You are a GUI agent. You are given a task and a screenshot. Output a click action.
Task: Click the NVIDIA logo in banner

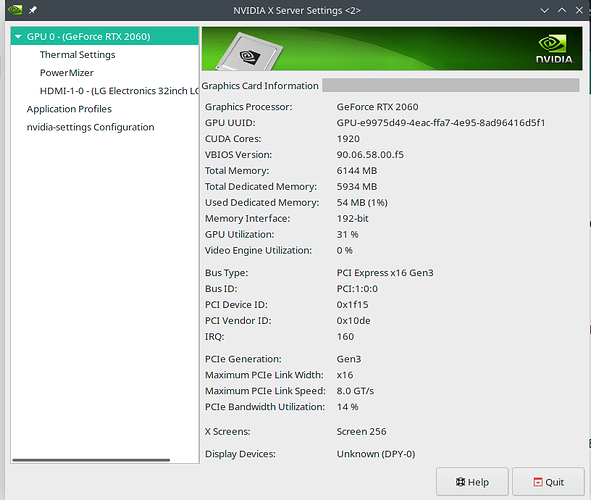tap(554, 49)
